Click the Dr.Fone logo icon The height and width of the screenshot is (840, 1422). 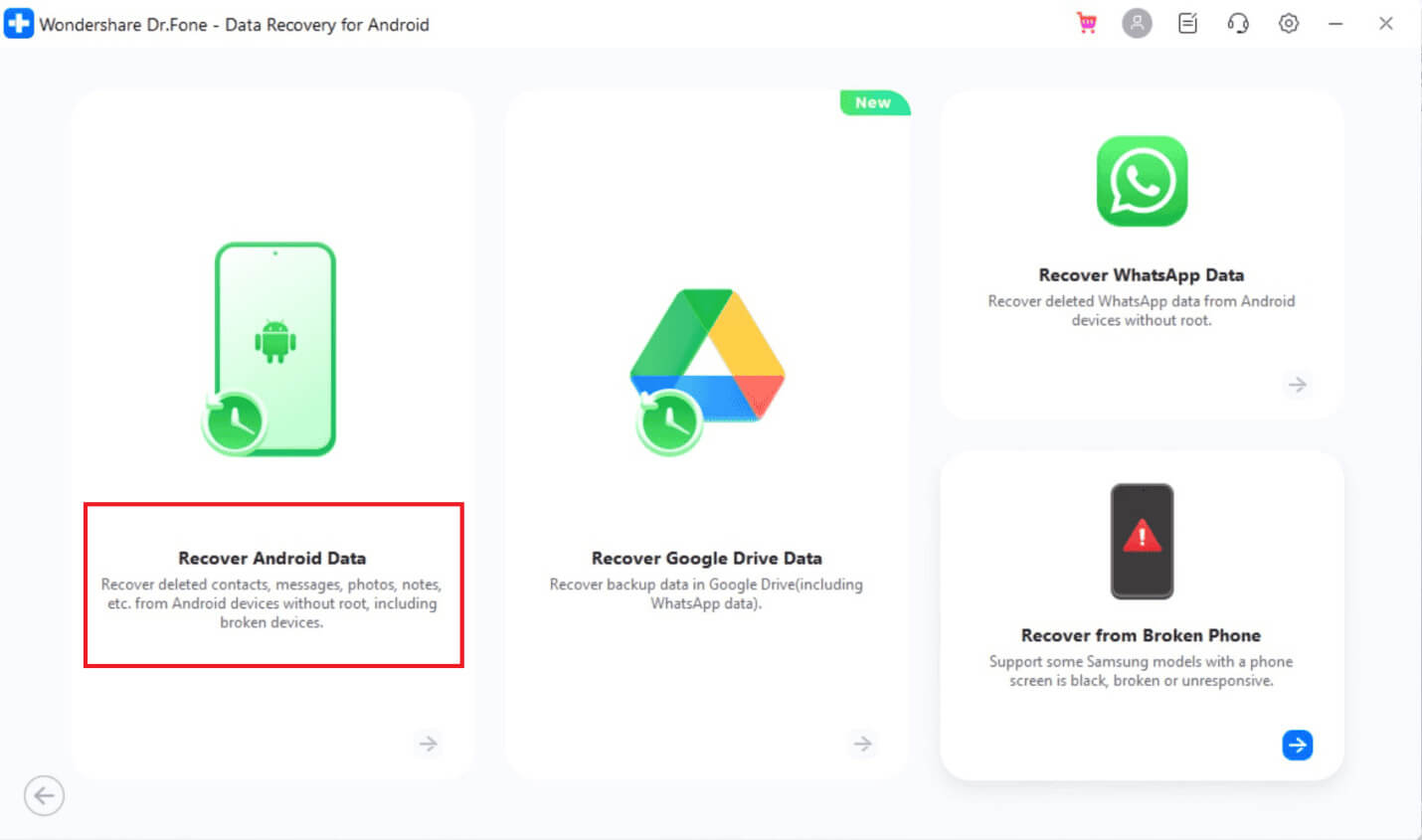click(x=19, y=24)
